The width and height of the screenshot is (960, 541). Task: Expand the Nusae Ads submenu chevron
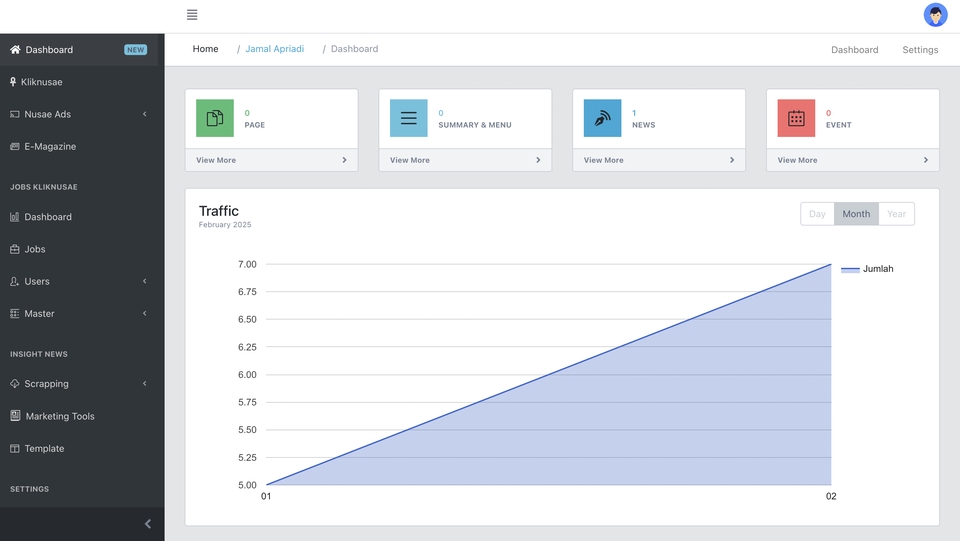(x=144, y=114)
